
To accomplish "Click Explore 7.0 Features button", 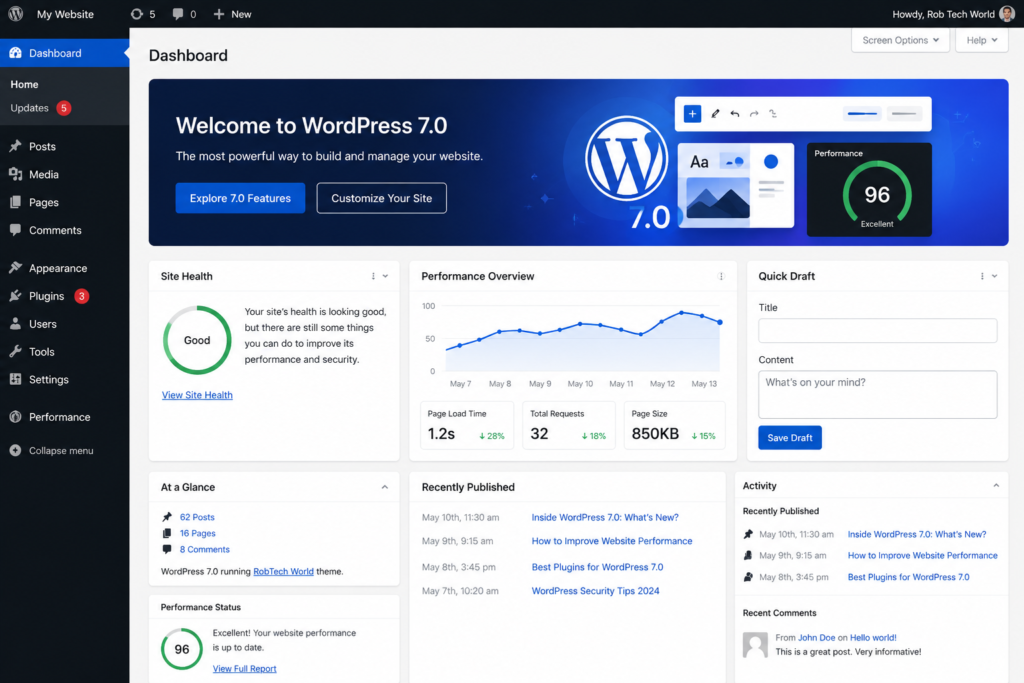I will point(240,198).
